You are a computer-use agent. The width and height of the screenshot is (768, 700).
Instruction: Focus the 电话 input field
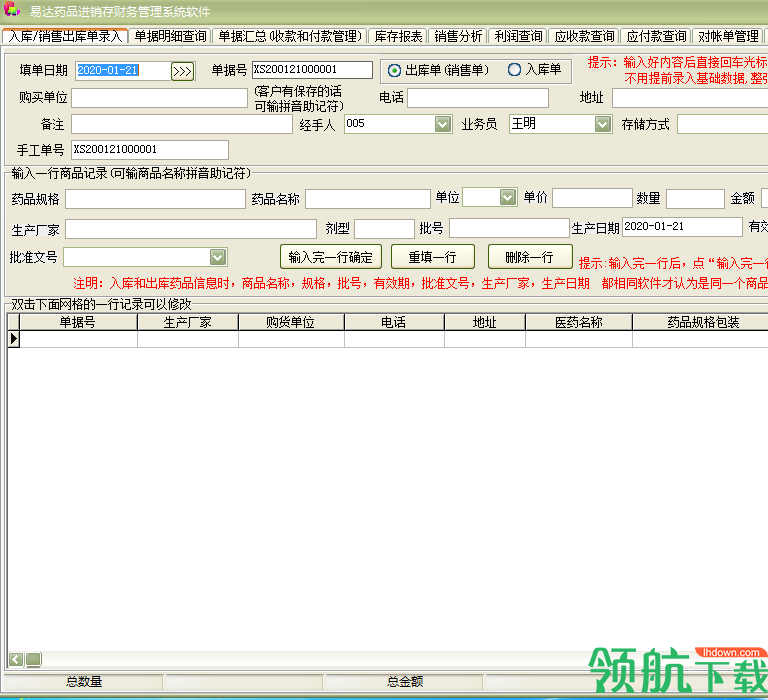[478, 97]
